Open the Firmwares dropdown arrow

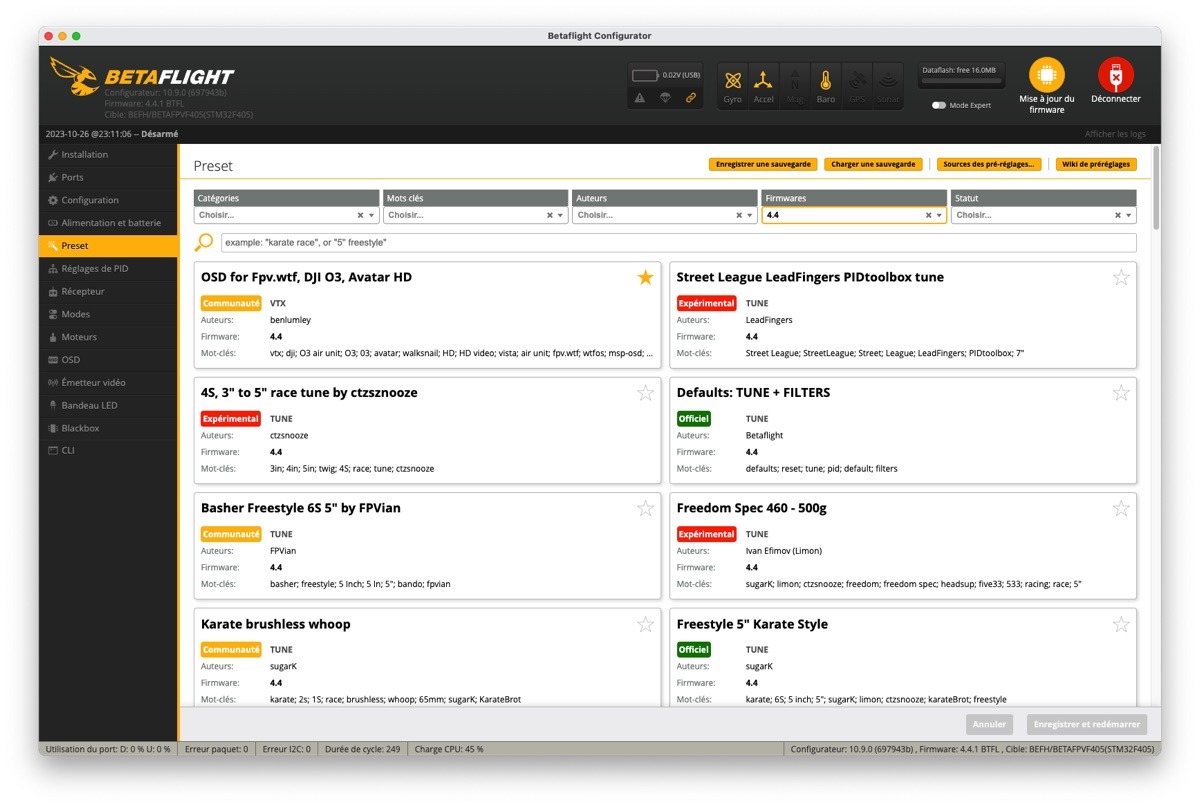coord(940,215)
